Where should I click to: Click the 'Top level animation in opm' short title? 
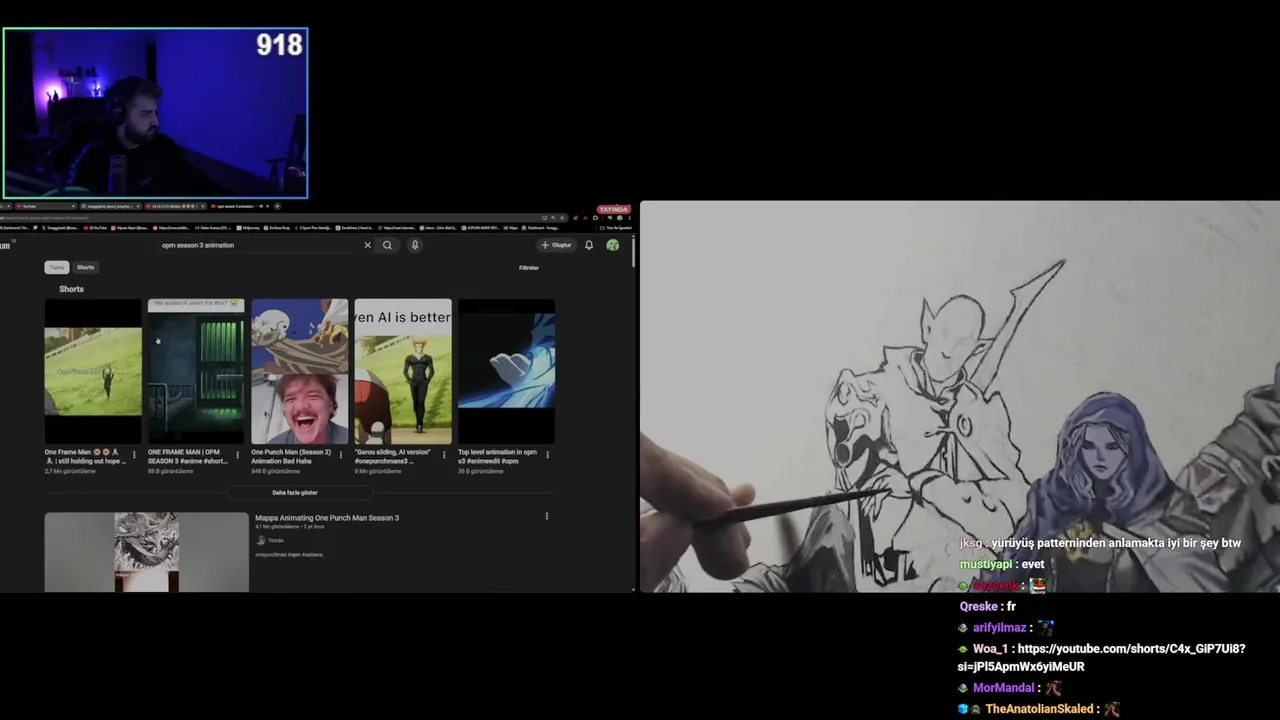(x=497, y=456)
